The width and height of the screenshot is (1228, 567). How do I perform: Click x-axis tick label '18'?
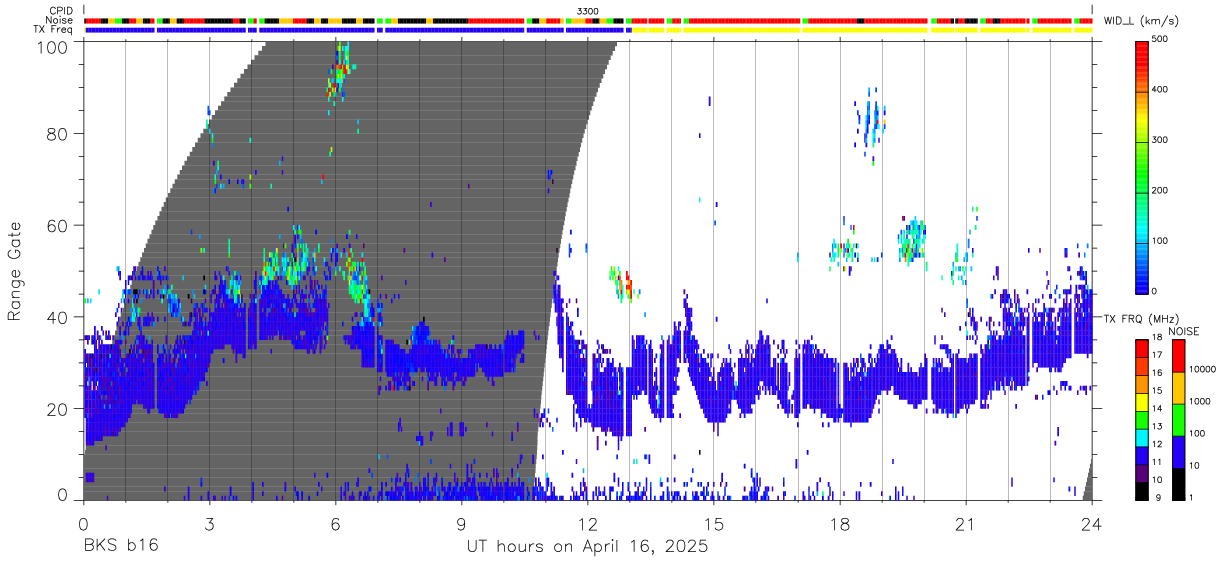840,524
